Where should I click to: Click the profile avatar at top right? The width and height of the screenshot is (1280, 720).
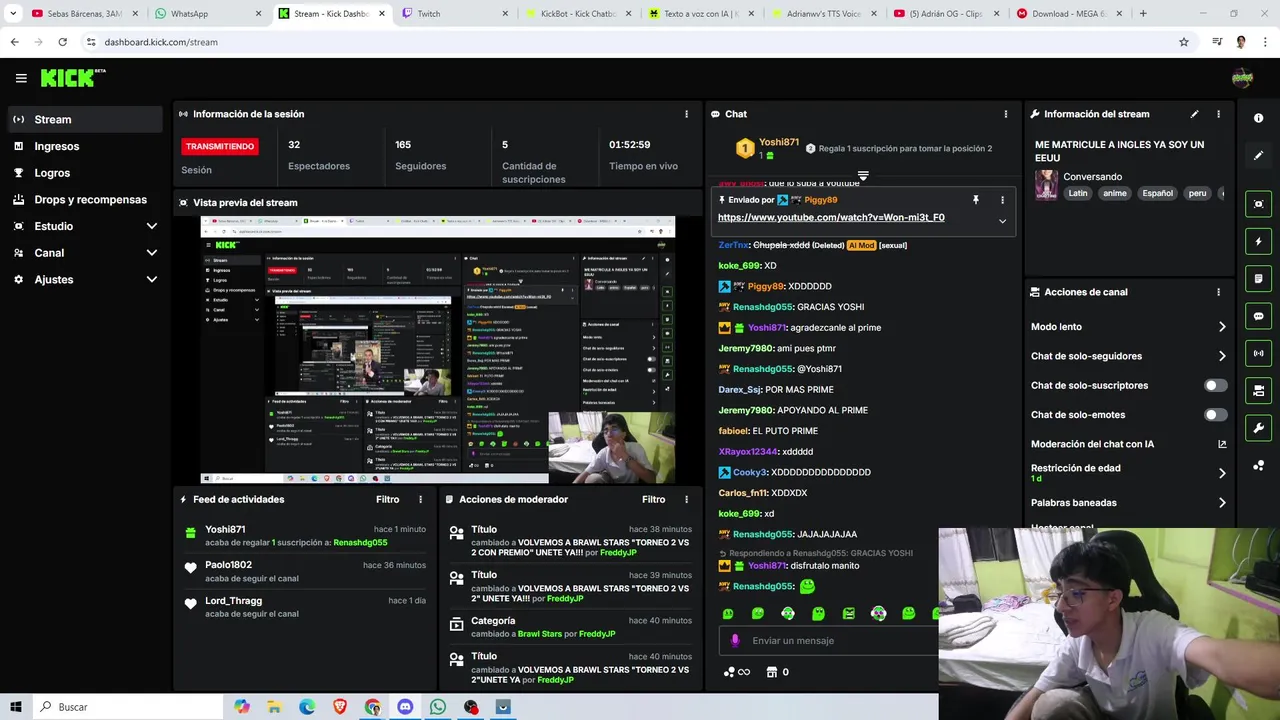[1242, 78]
